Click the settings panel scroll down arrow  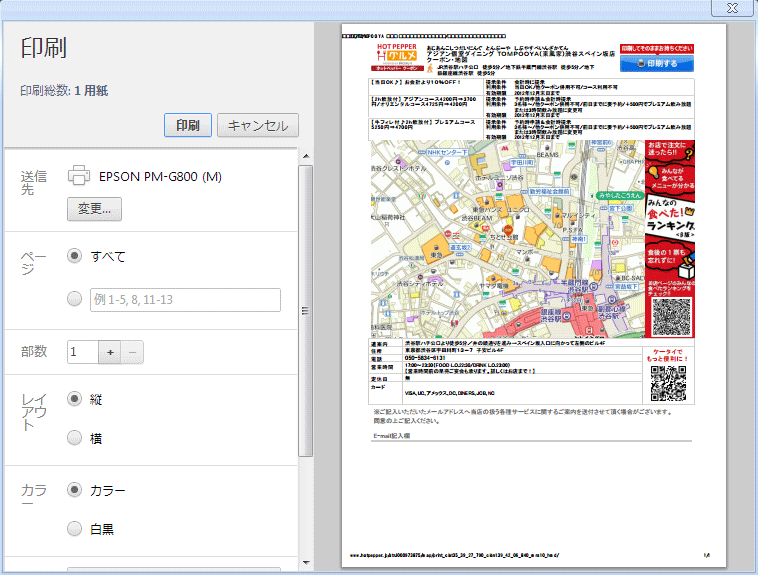pyautogui.click(x=306, y=562)
